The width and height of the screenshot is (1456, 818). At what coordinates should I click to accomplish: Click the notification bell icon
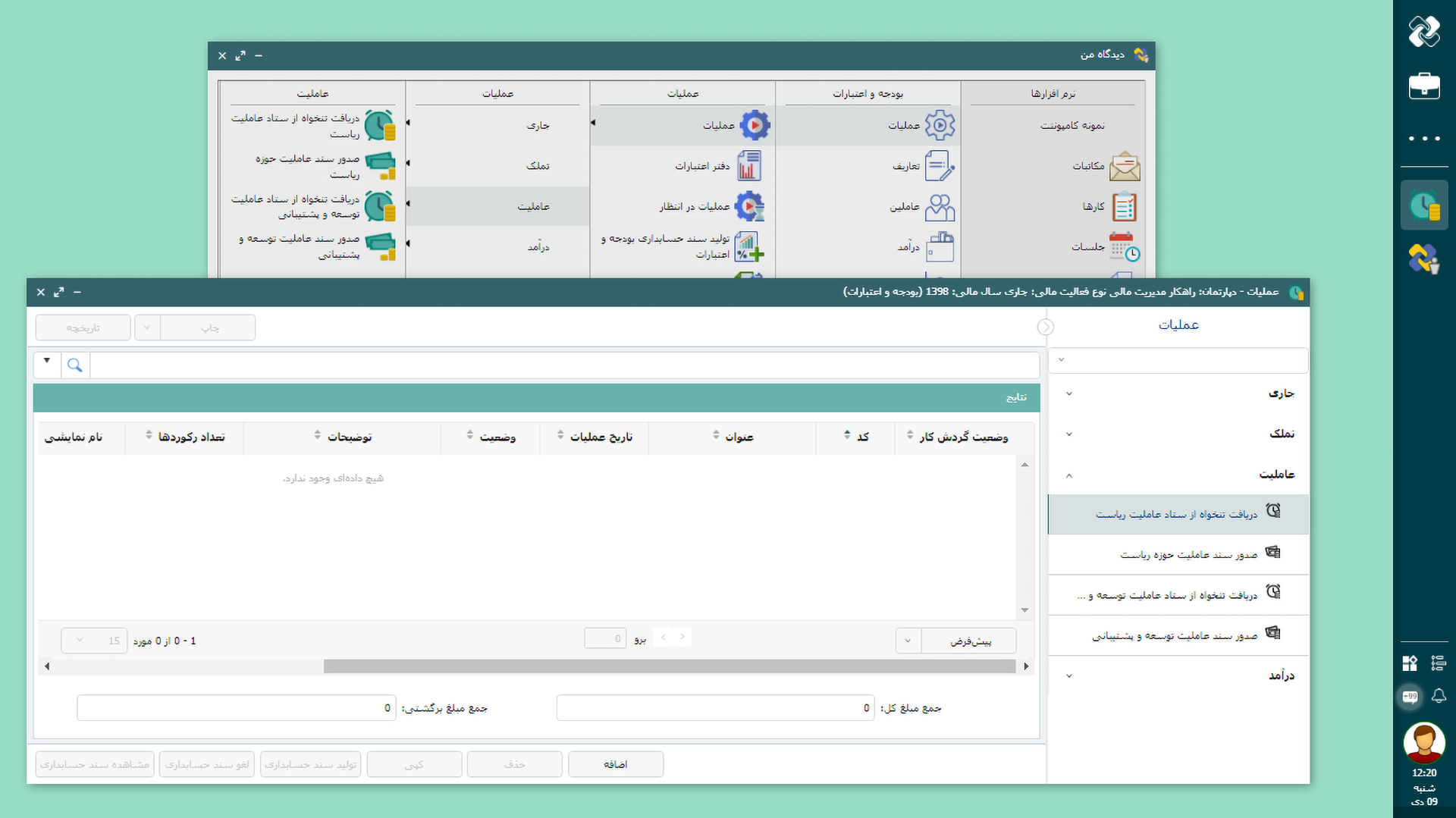[1439, 696]
